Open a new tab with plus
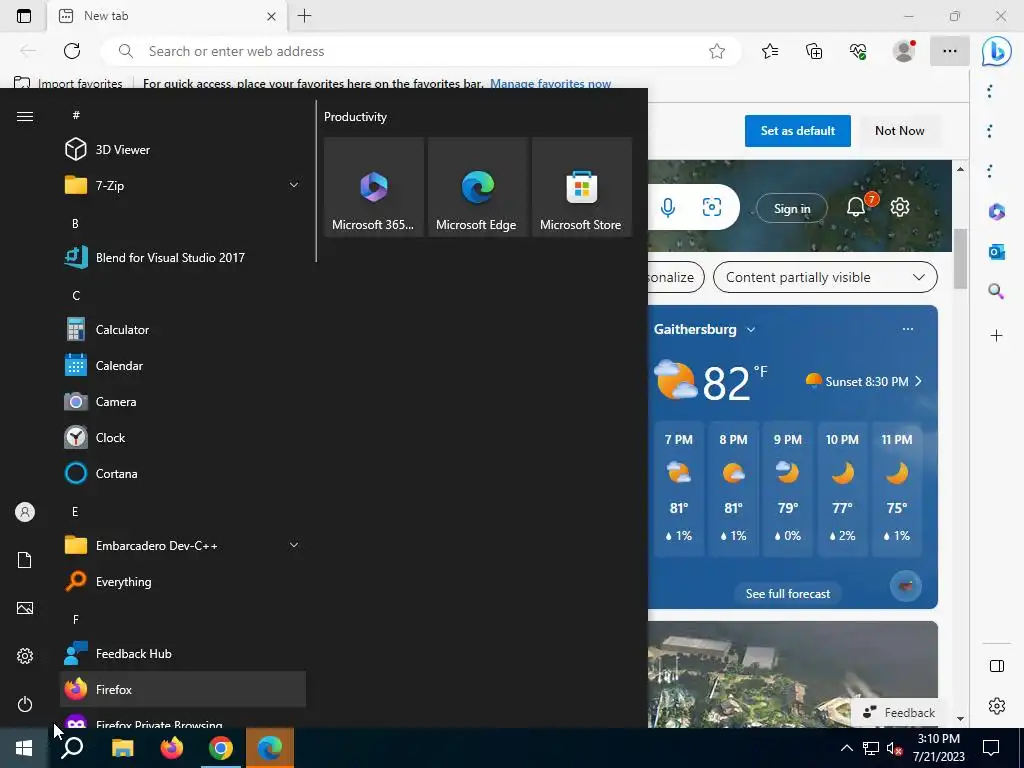 [304, 16]
